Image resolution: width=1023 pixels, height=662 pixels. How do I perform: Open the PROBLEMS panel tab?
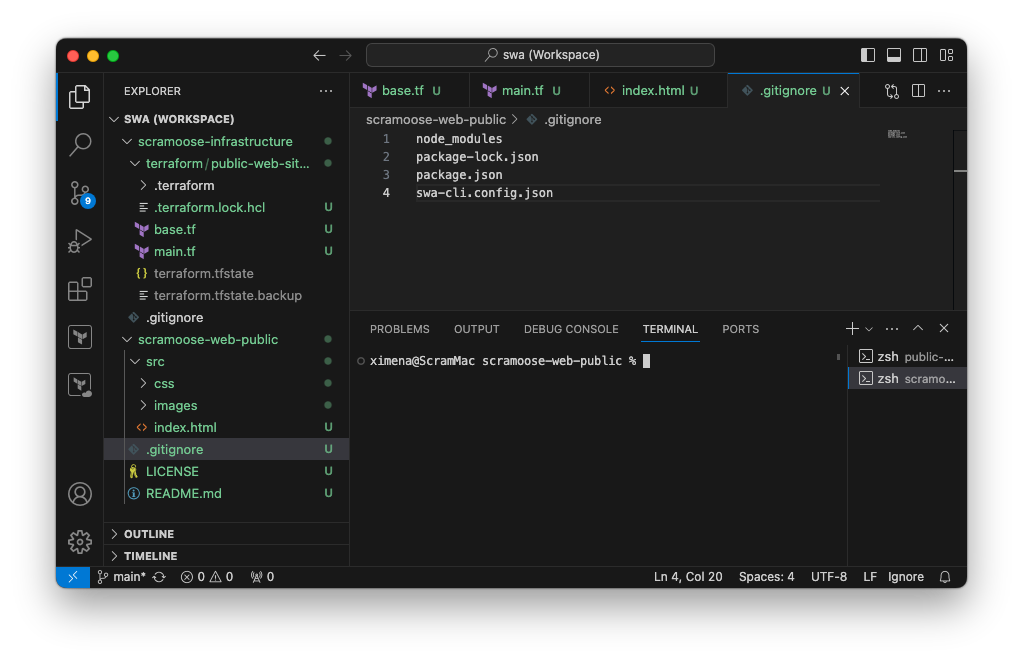click(x=399, y=329)
